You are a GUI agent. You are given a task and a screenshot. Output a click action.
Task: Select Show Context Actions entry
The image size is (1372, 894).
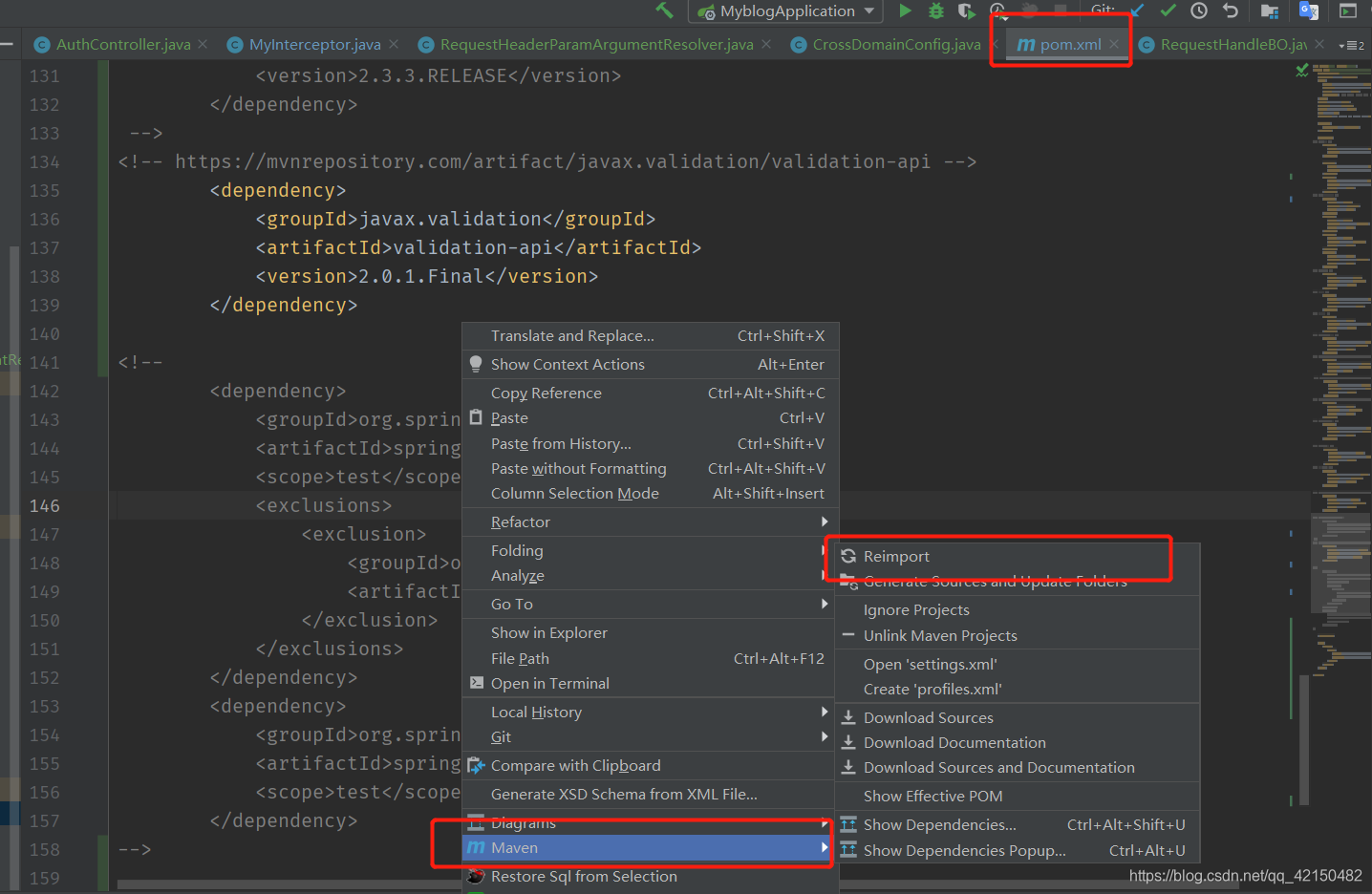(x=650, y=365)
